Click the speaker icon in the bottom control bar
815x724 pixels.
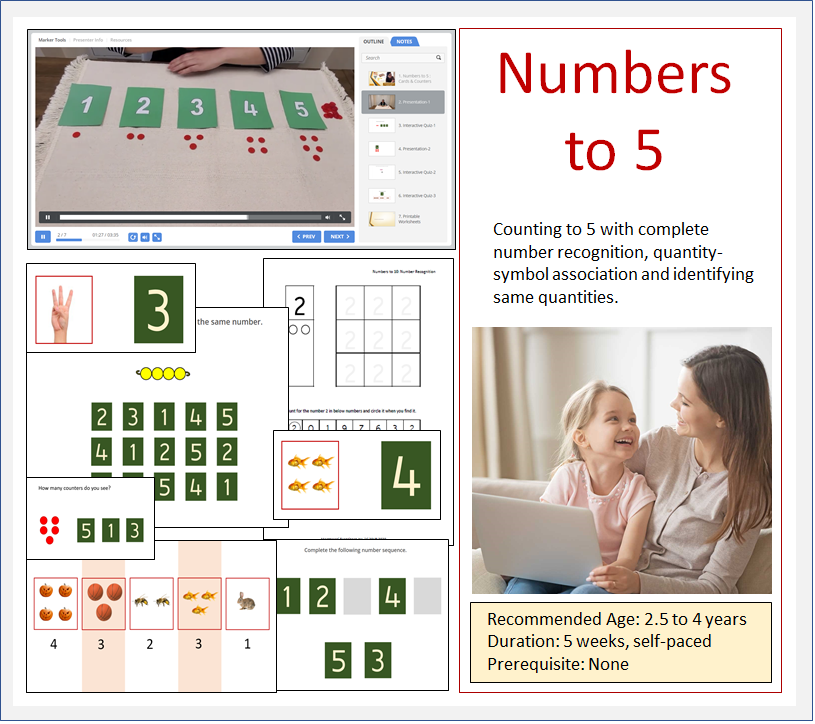tap(145, 236)
